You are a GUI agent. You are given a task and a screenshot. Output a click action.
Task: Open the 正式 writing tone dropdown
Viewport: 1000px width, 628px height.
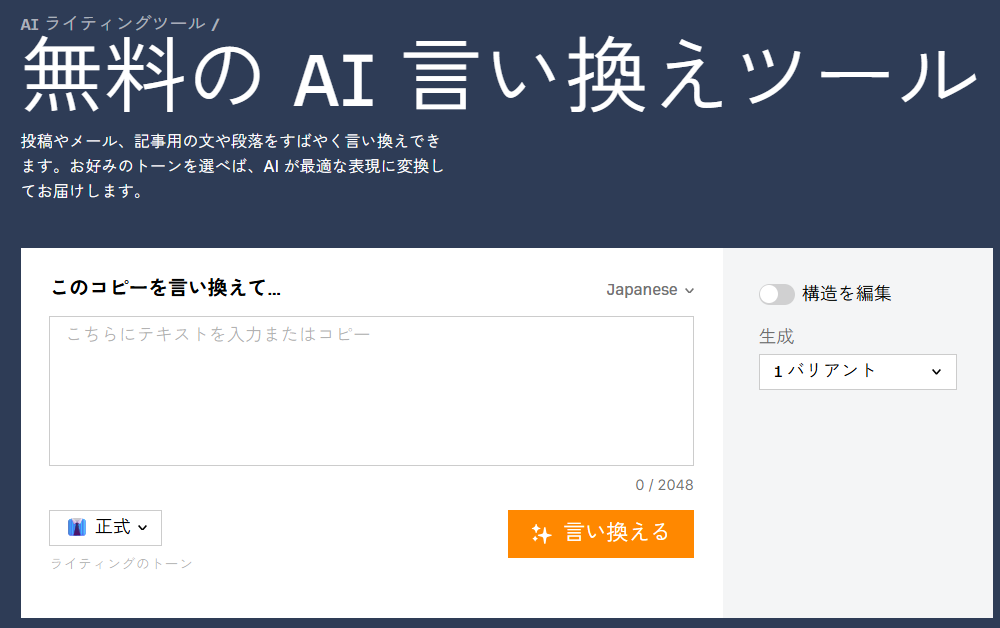[105, 527]
